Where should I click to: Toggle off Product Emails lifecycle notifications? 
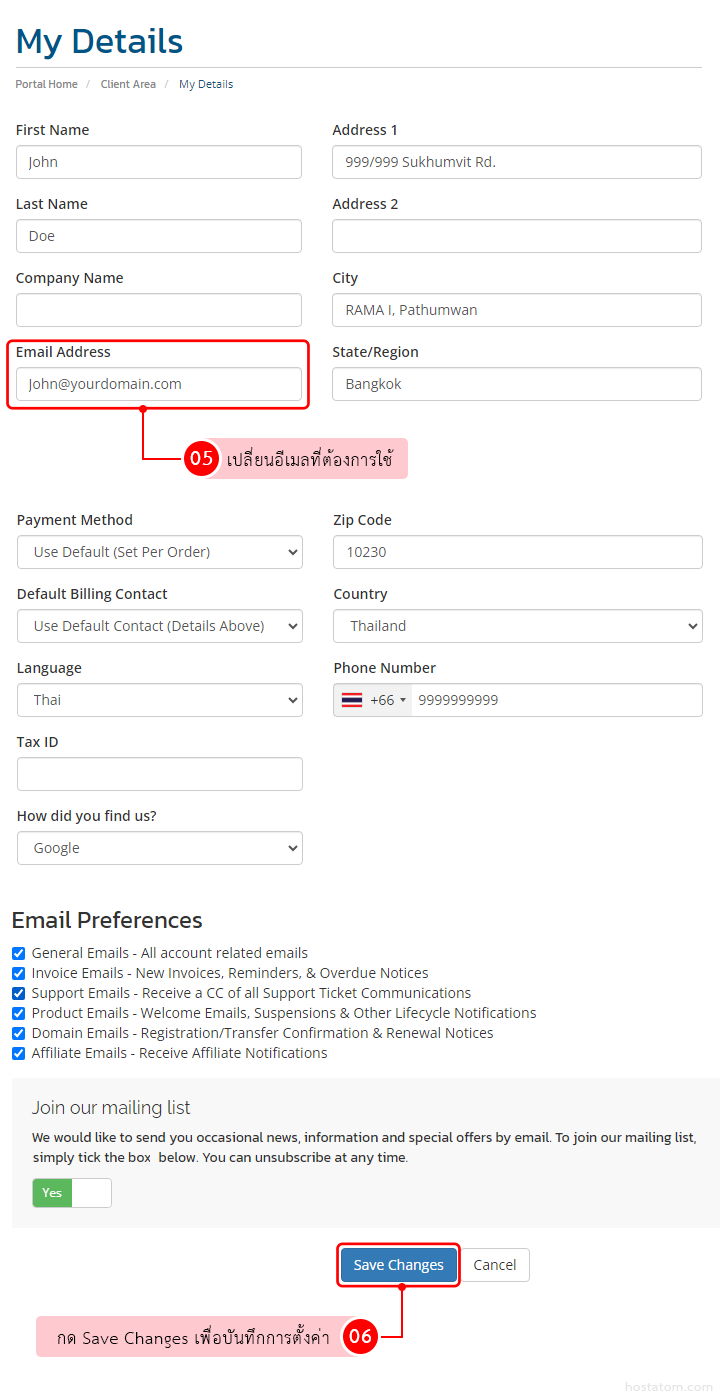click(x=18, y=1013)
